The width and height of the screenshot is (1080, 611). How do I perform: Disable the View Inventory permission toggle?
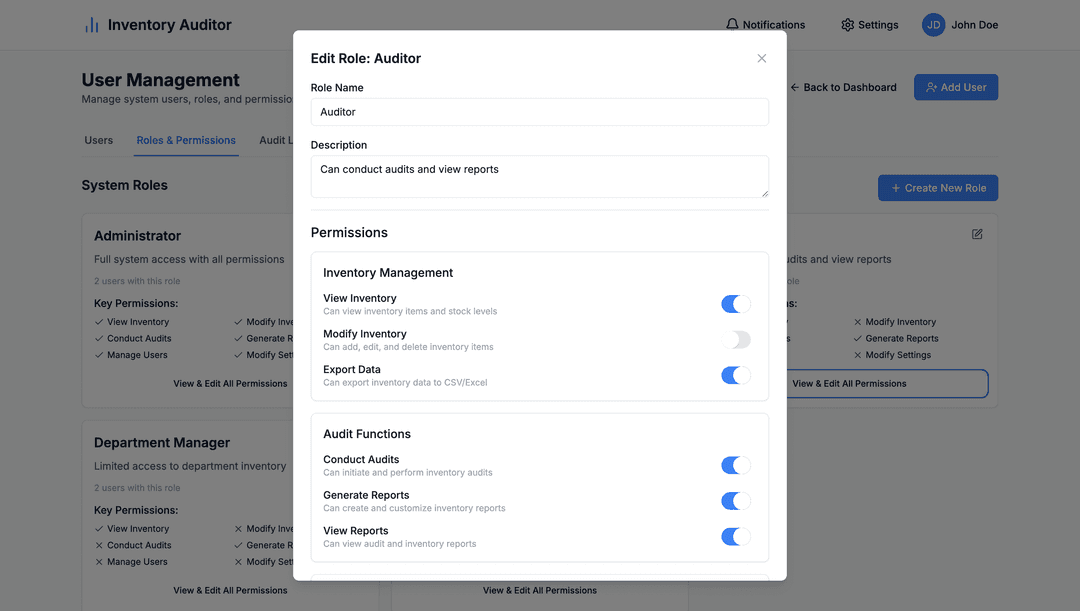[x=736, y=303]
